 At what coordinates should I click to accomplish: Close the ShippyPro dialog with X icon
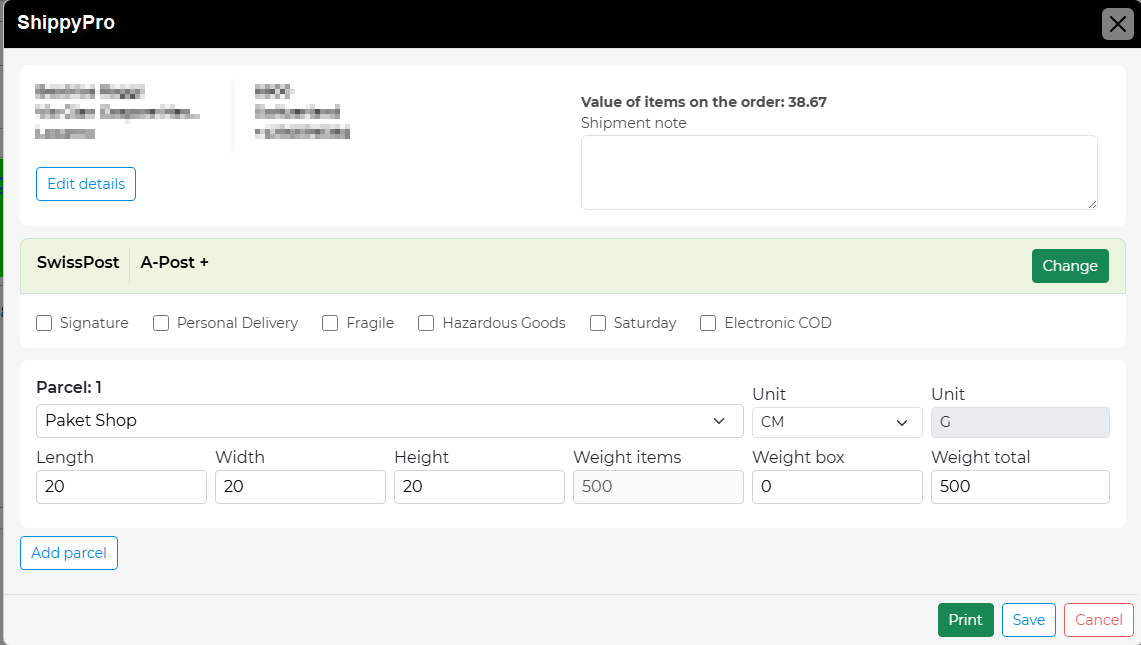click(1117, 24)
